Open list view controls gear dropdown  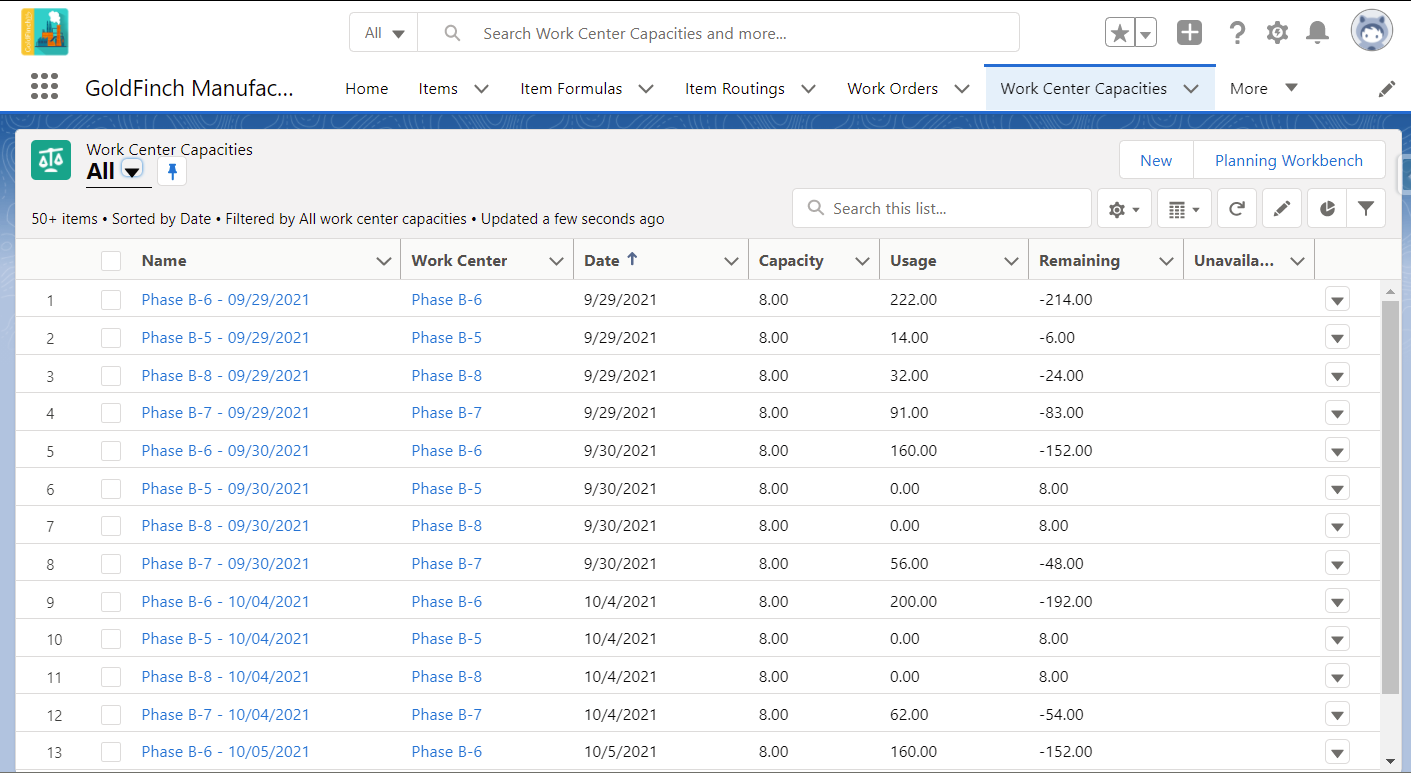[x=1125, y=209]
